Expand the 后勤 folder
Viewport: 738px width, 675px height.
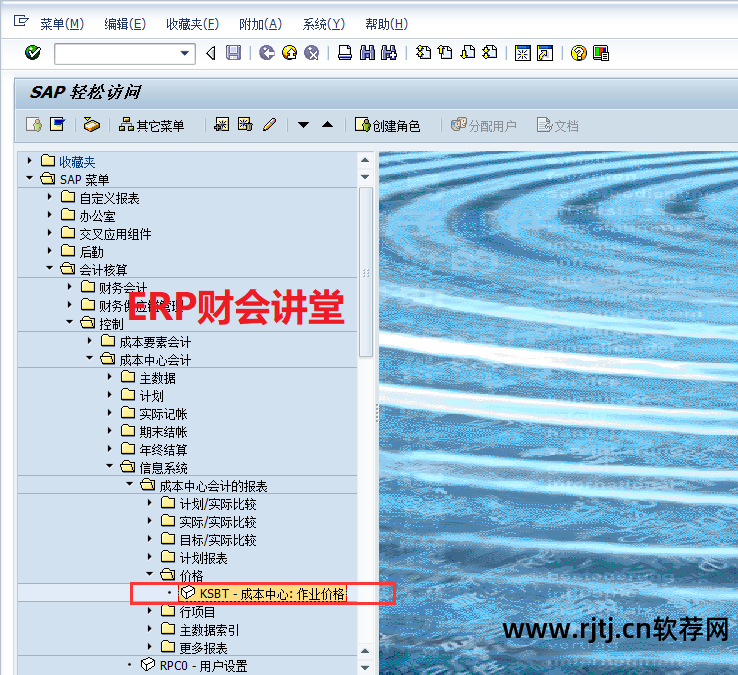[49, 250]
